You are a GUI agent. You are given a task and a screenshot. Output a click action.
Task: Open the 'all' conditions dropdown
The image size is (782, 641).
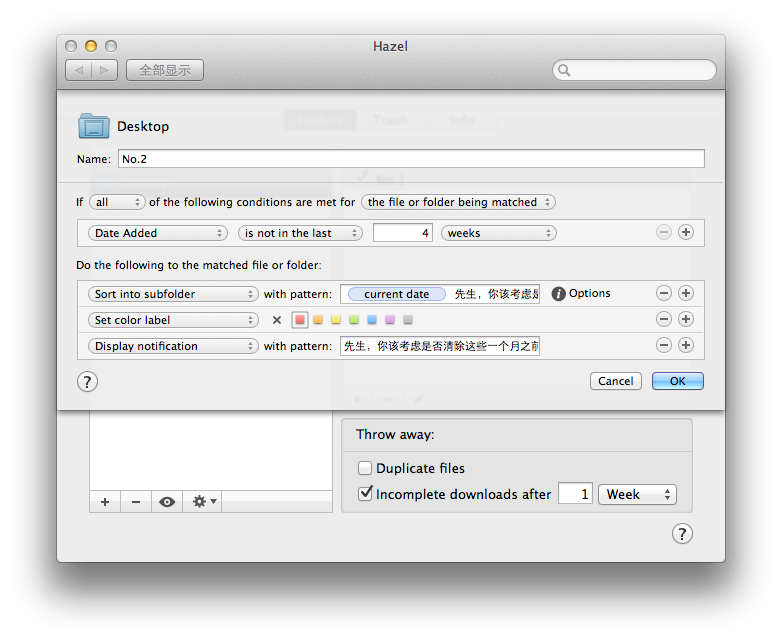(x=117, y=202)
